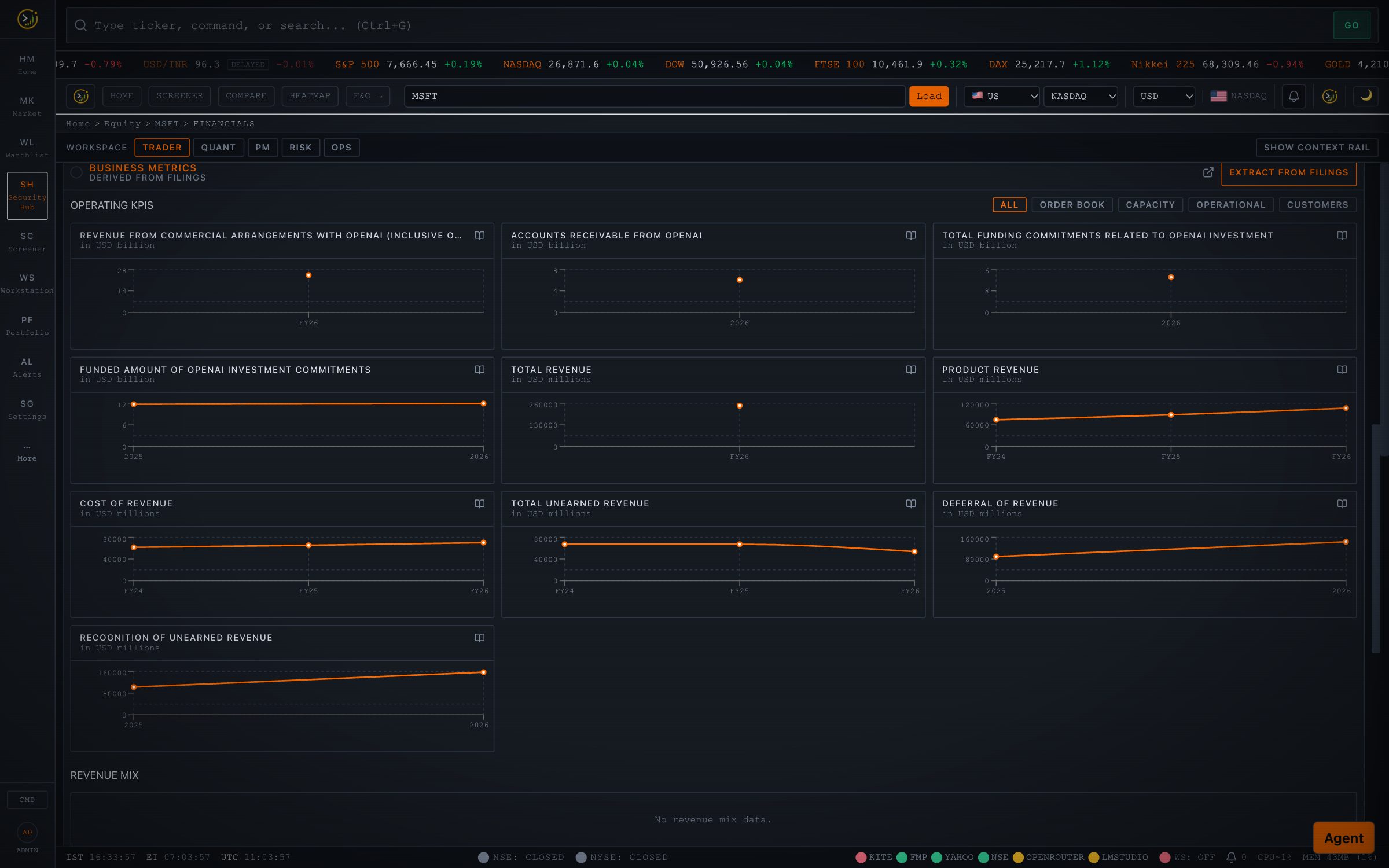Open the Agent button

pyautogui.click(x=1343, y=838)
